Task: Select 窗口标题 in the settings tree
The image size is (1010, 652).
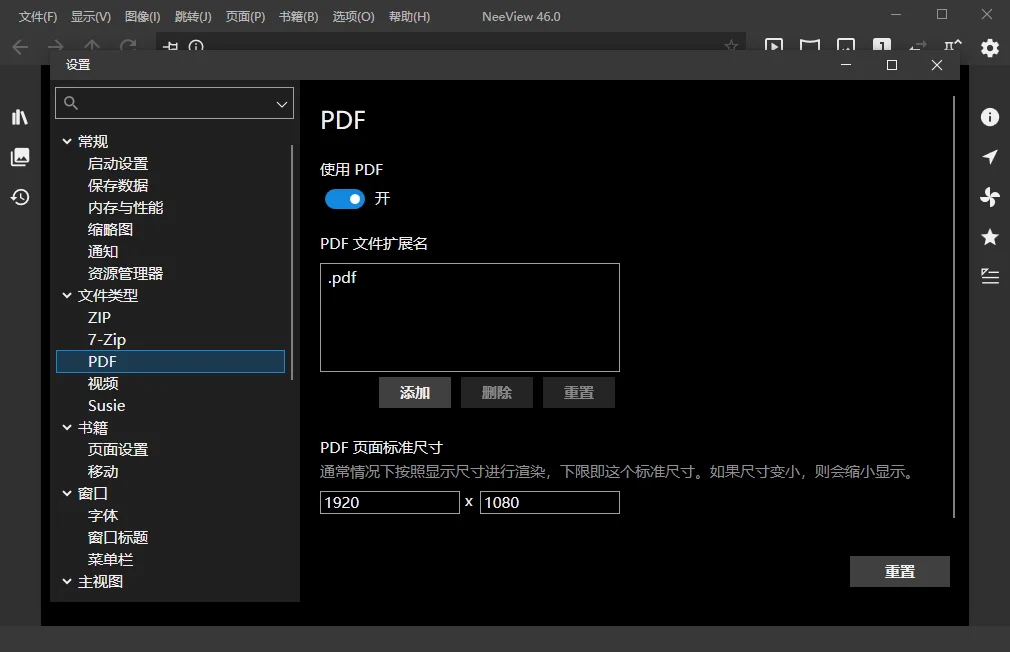Action: coord(118,537)
